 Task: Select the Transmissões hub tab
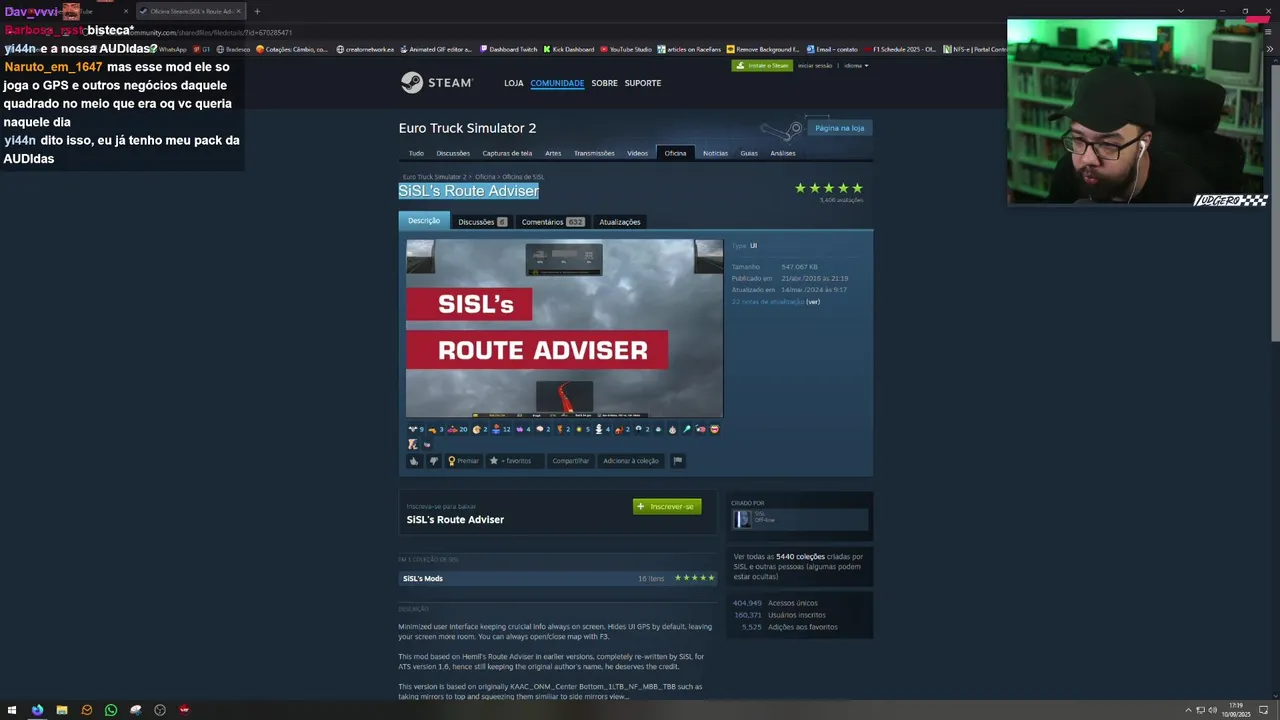click(x=594, y=153)
